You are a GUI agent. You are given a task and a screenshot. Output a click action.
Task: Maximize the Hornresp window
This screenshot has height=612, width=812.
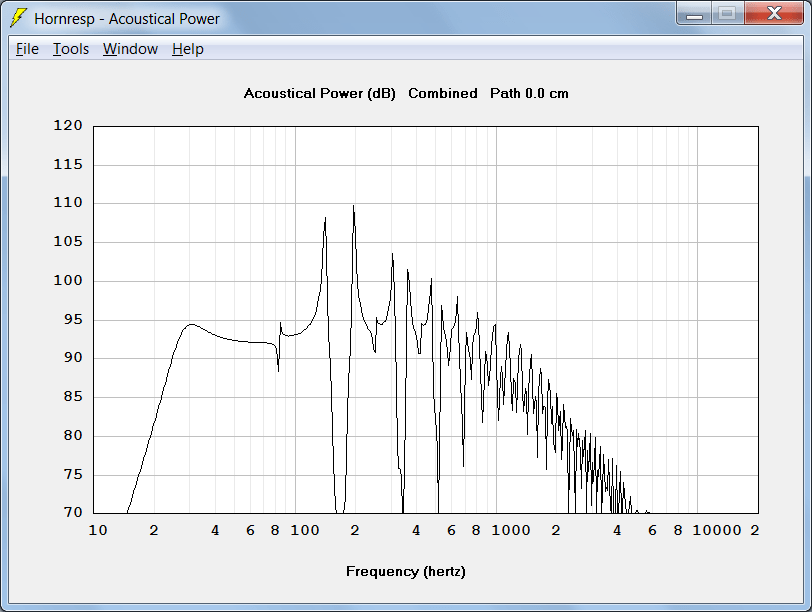coord(727,13)
